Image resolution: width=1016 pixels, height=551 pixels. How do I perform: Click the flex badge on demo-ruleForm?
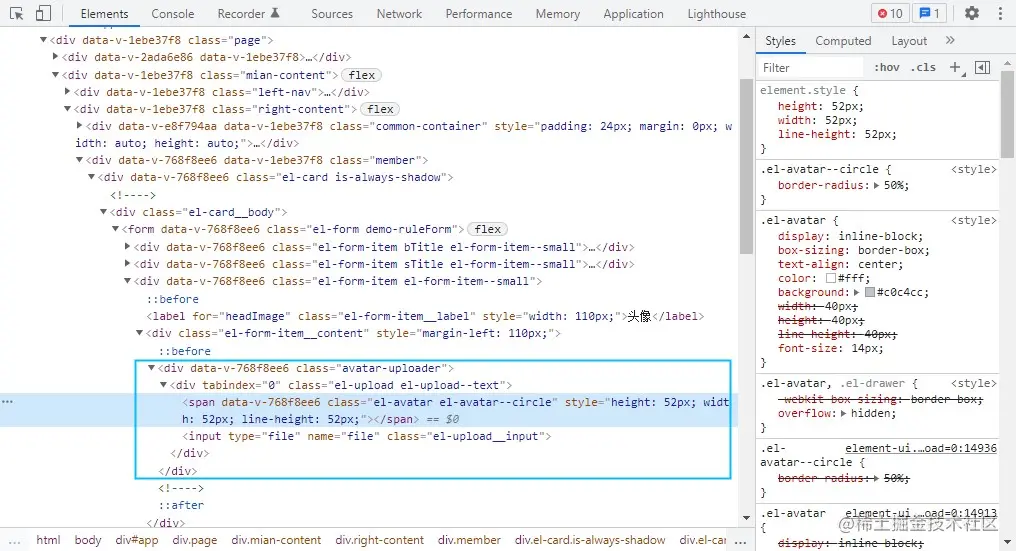click(x=487, y=229)
